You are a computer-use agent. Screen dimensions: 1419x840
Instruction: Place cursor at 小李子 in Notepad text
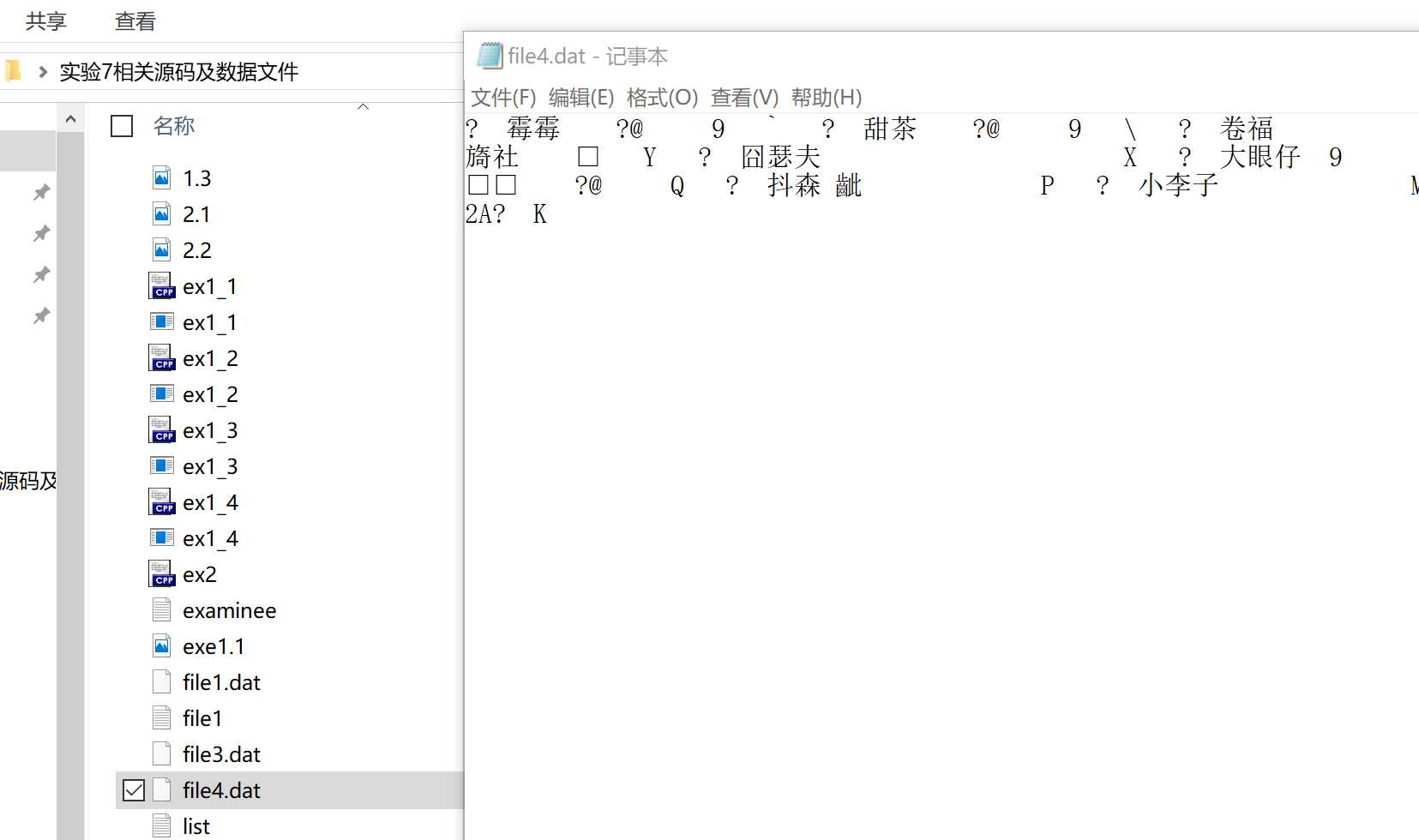[x=1179, y=185]
